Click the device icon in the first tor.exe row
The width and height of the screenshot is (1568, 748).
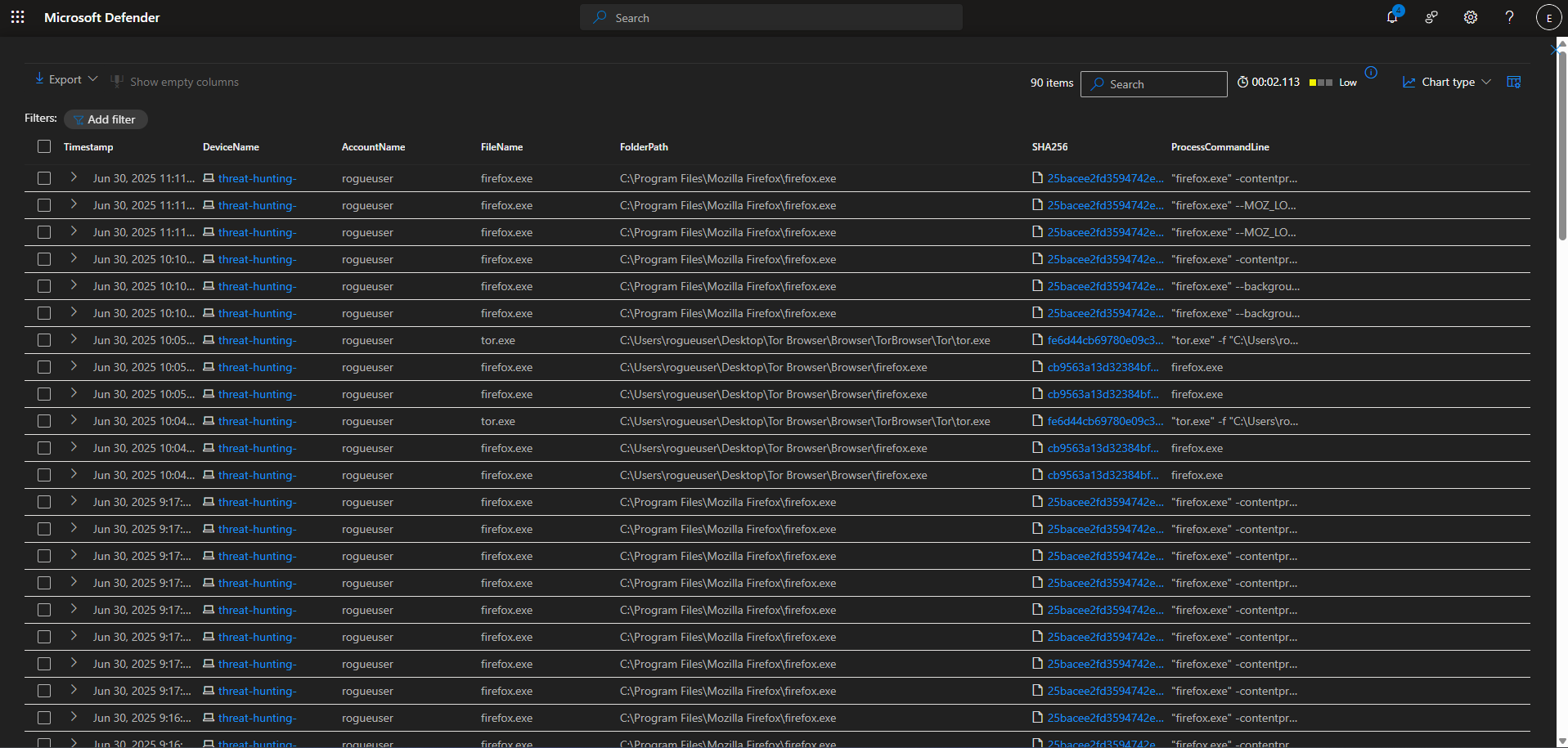point(209,340)
